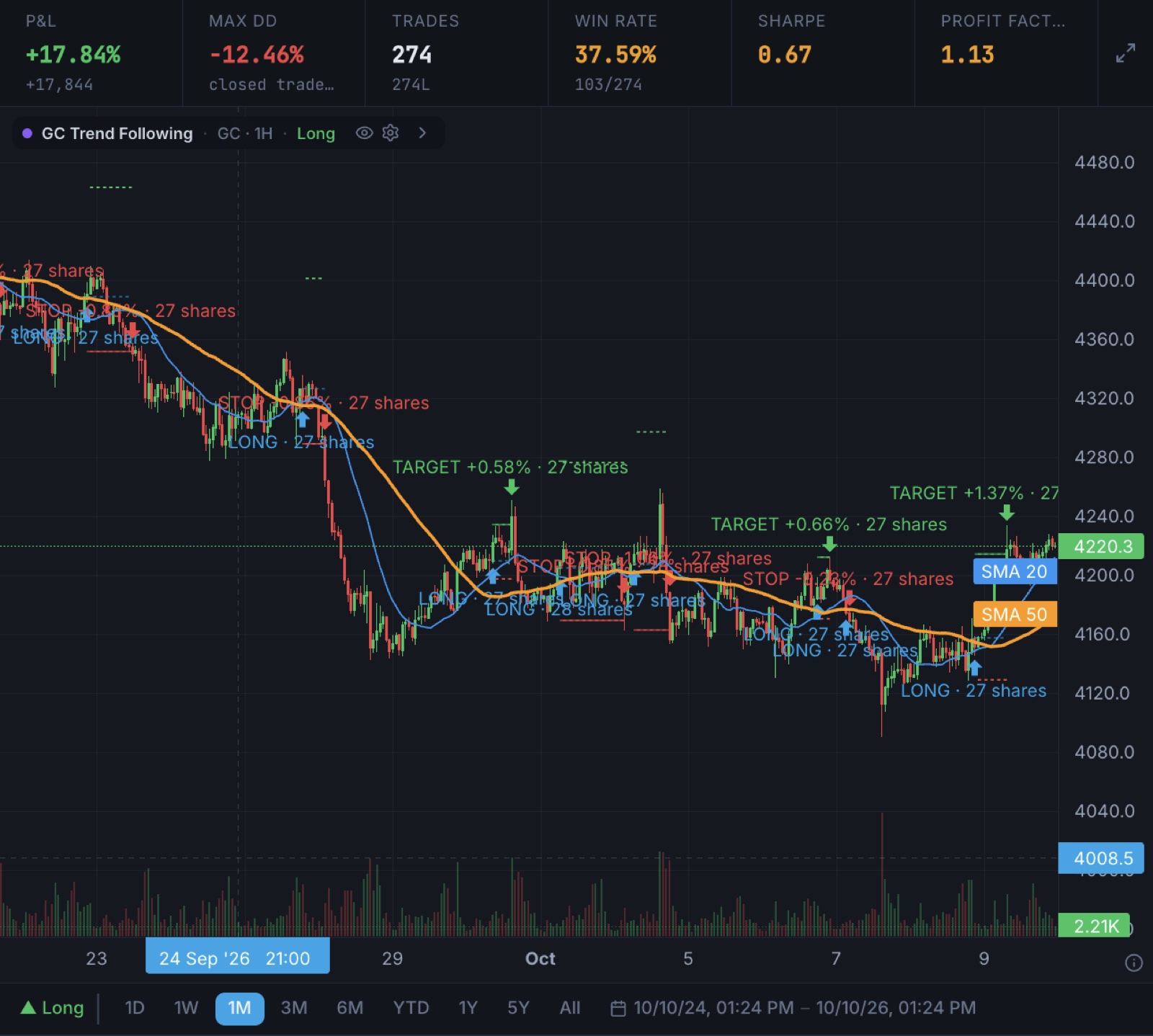1153x1036 pixels.
Task: Click the P&L +17.84% stat card
Action: [91, 53]
